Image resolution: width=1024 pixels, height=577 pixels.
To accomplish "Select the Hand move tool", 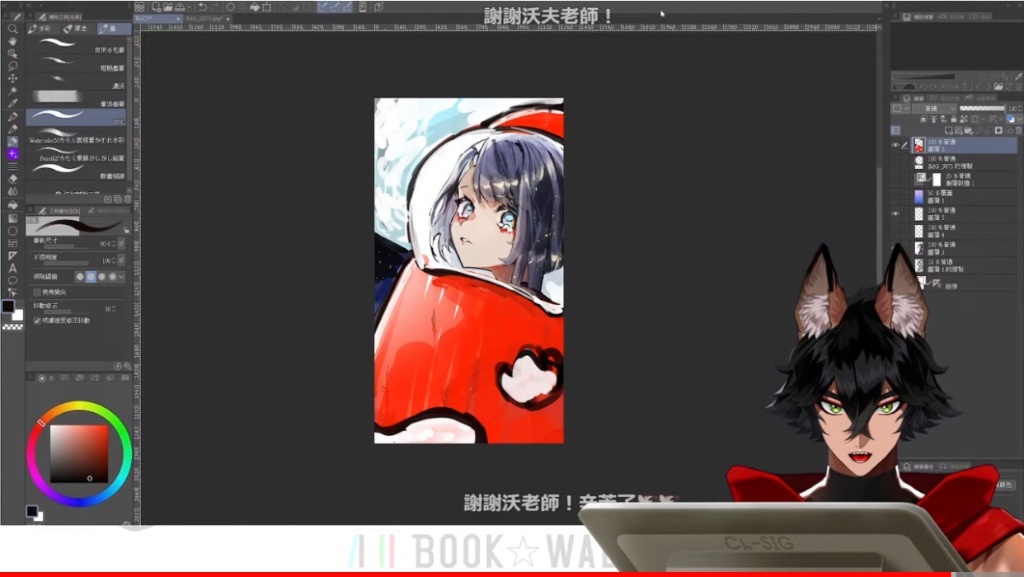I will 12,41.
